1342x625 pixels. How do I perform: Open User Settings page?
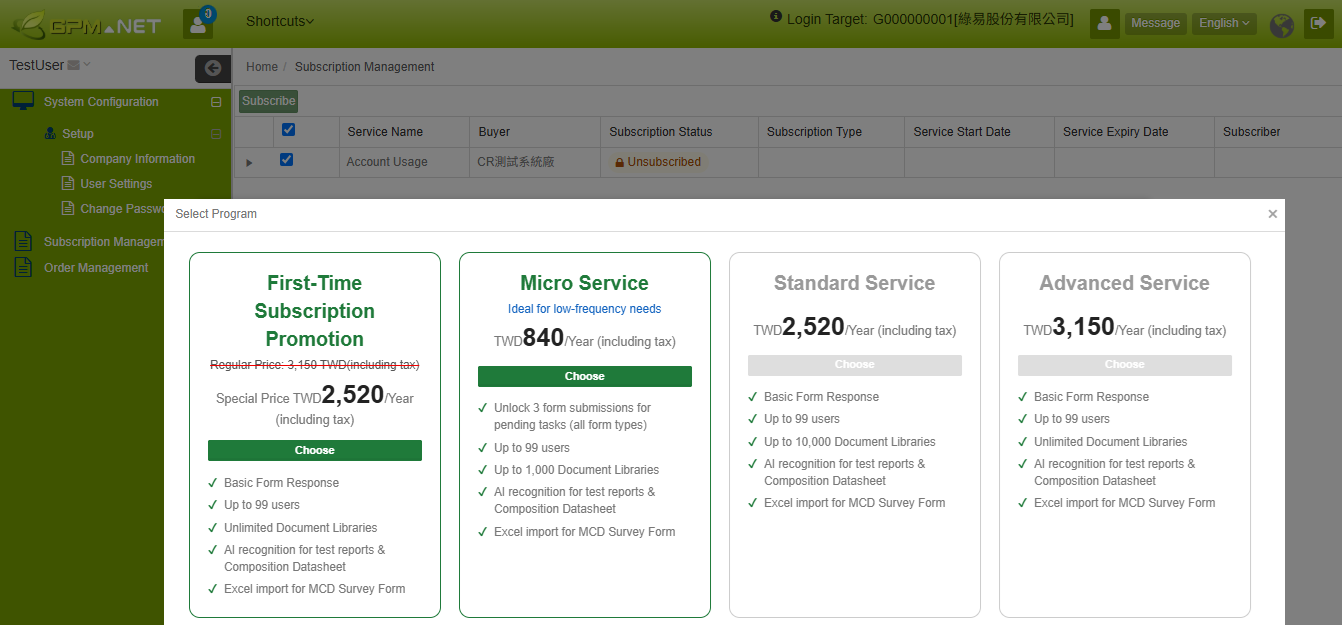pos(116,184)
